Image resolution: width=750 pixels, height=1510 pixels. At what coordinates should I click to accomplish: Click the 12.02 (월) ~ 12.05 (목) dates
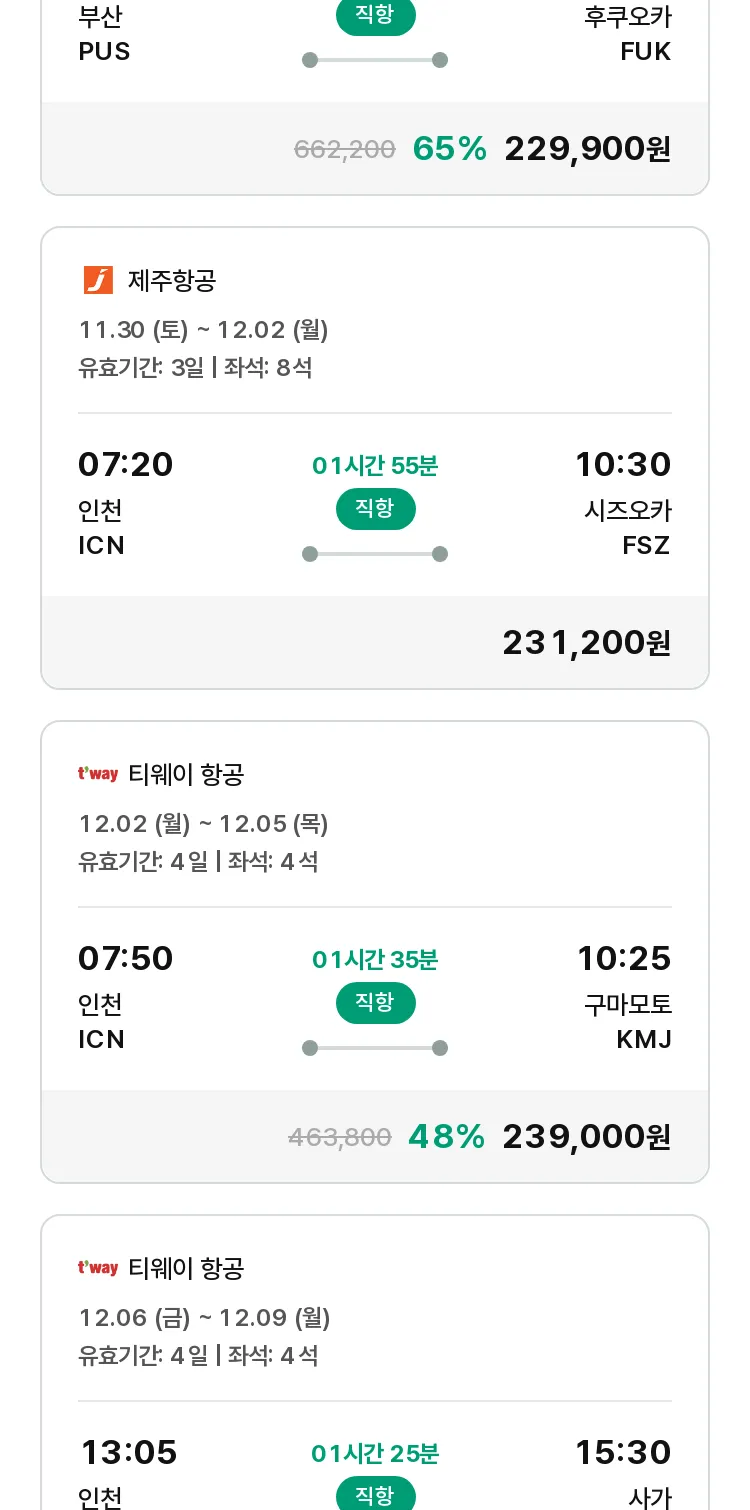204,824
